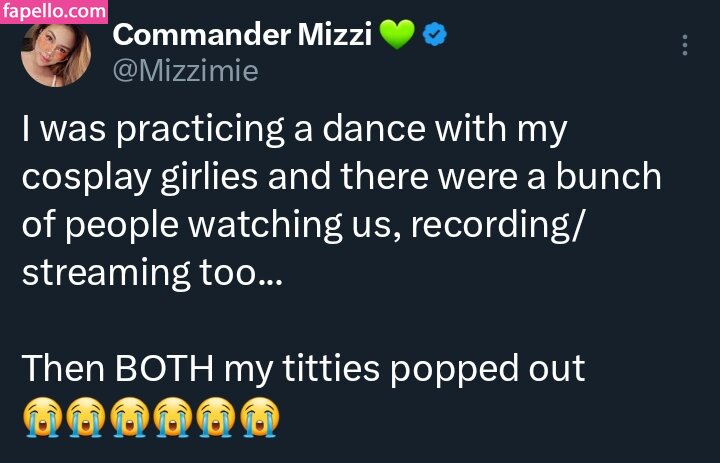Open the "Commander Mizzi" display name
Image resolution: width=720 pixels, height=463 pixels.
[243, 35]
